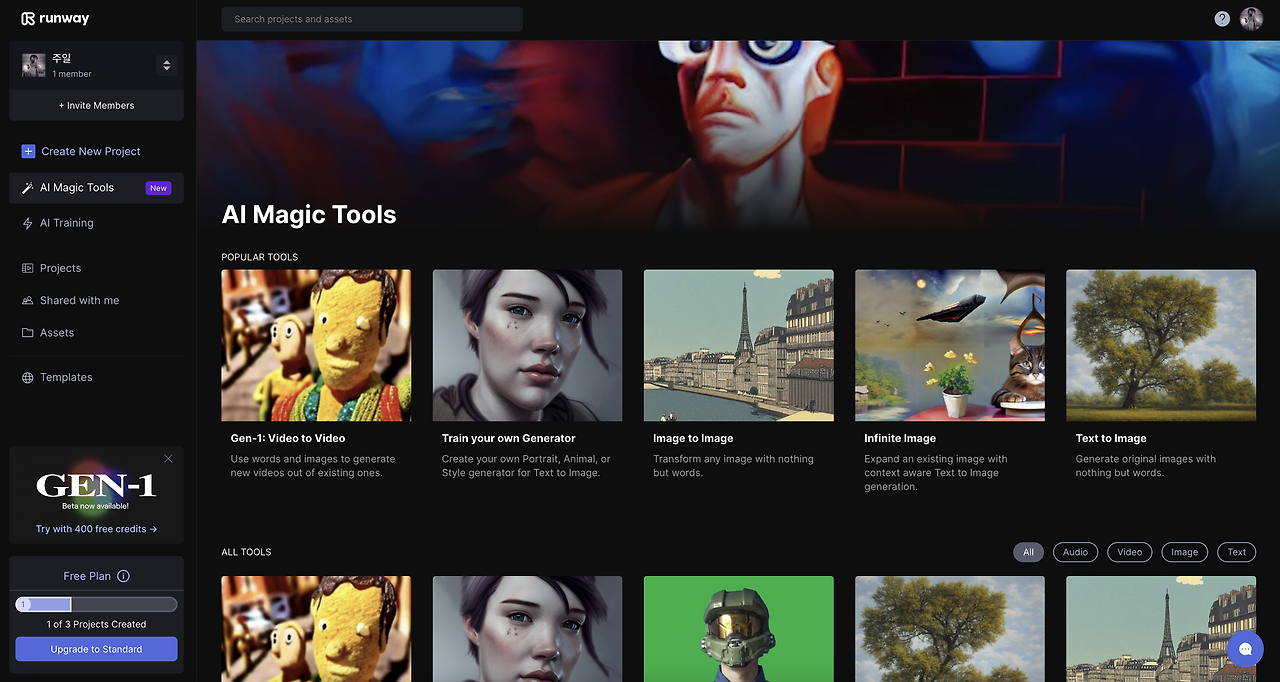Open the help question mark icon

1222,18
